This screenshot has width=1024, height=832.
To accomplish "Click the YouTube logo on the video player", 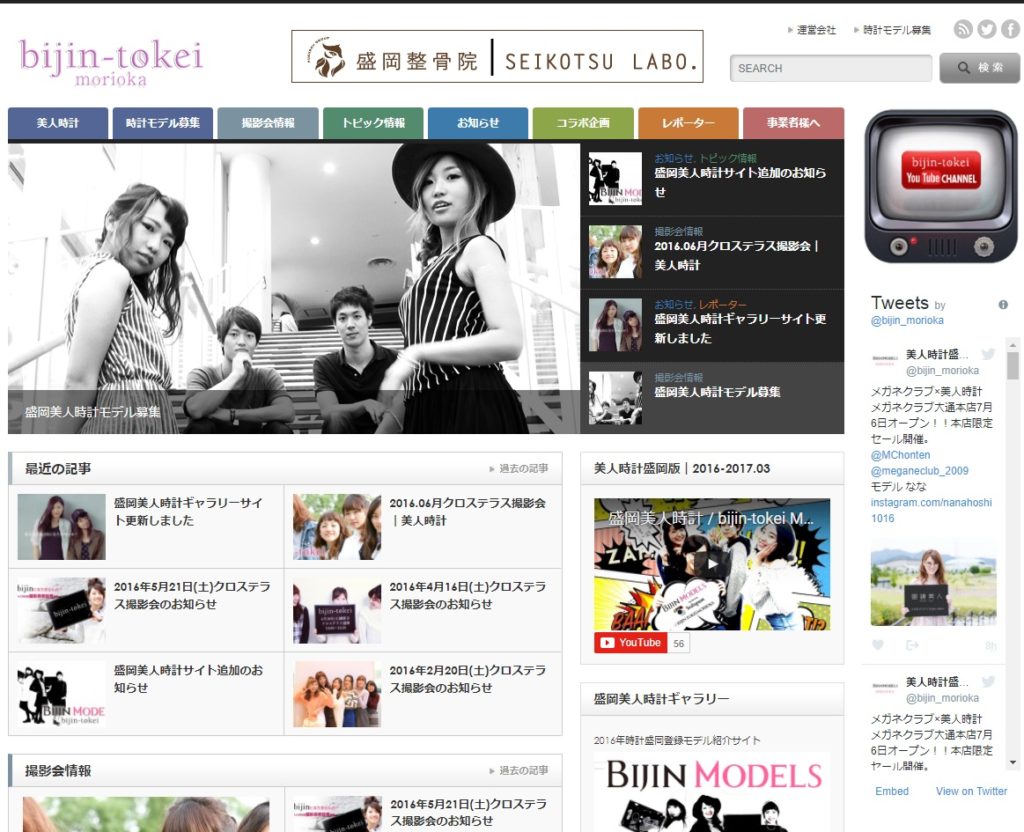I will [x=630, y=642].
